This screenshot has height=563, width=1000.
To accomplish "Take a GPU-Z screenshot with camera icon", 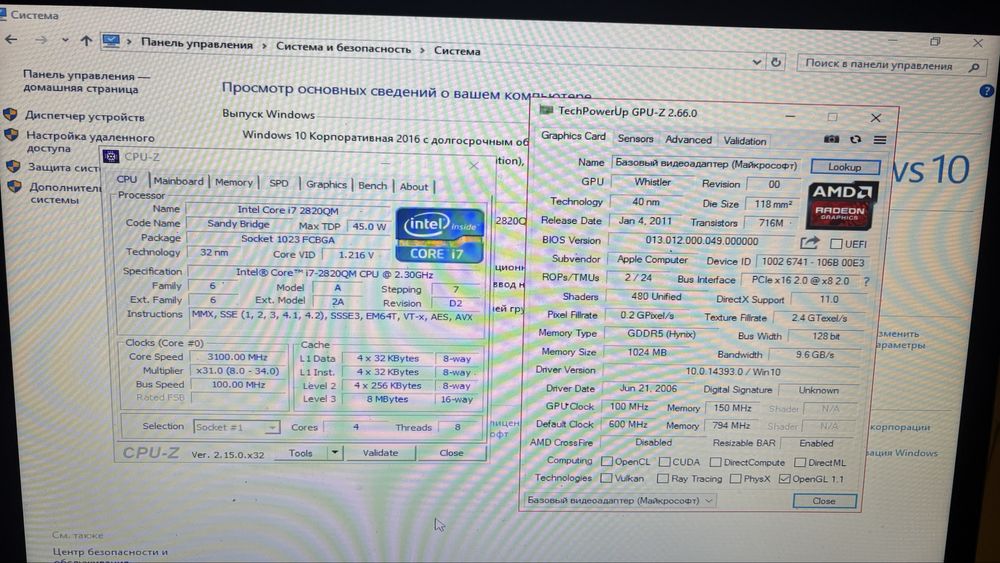I will pos(831,139).
